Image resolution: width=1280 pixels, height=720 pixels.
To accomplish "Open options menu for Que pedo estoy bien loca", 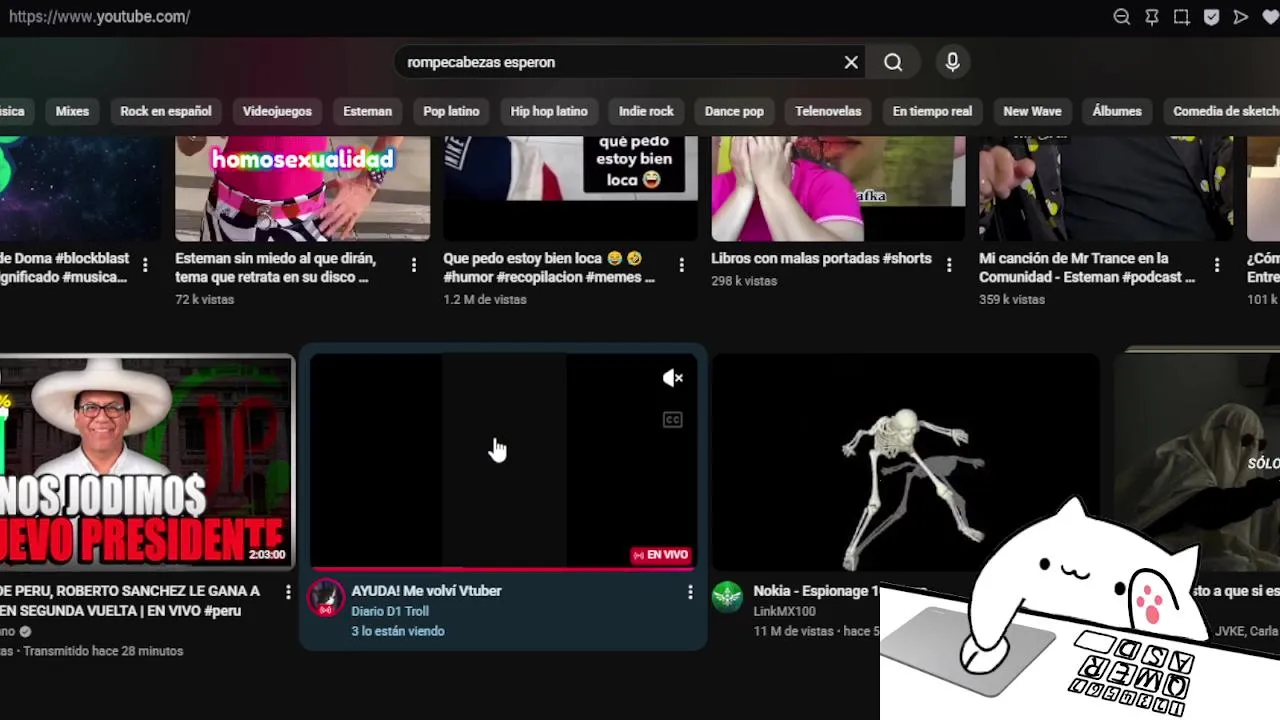I will 682,265.
